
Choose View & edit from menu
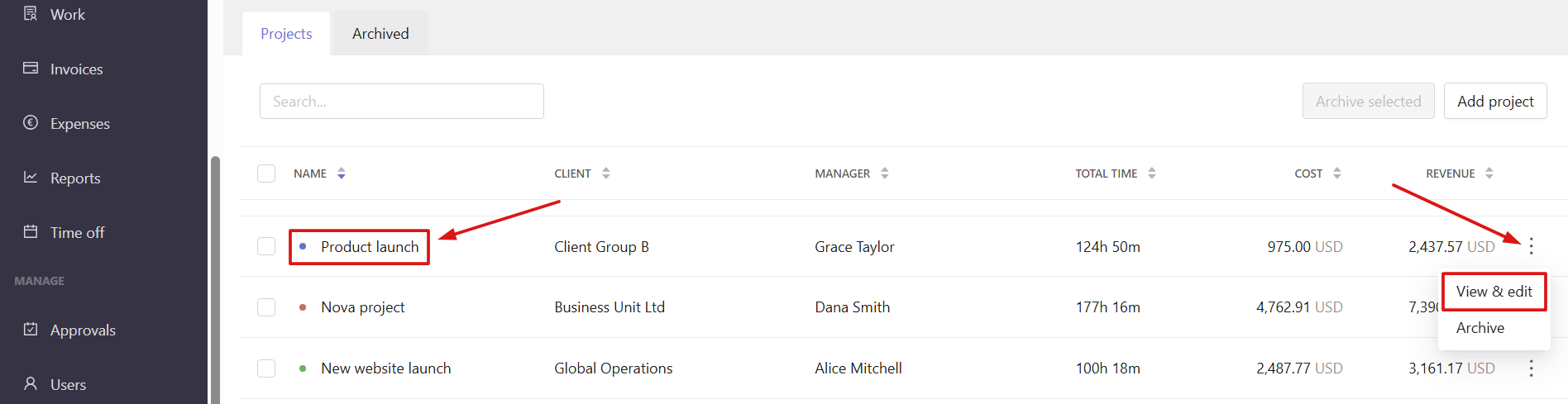(1494, 292)
